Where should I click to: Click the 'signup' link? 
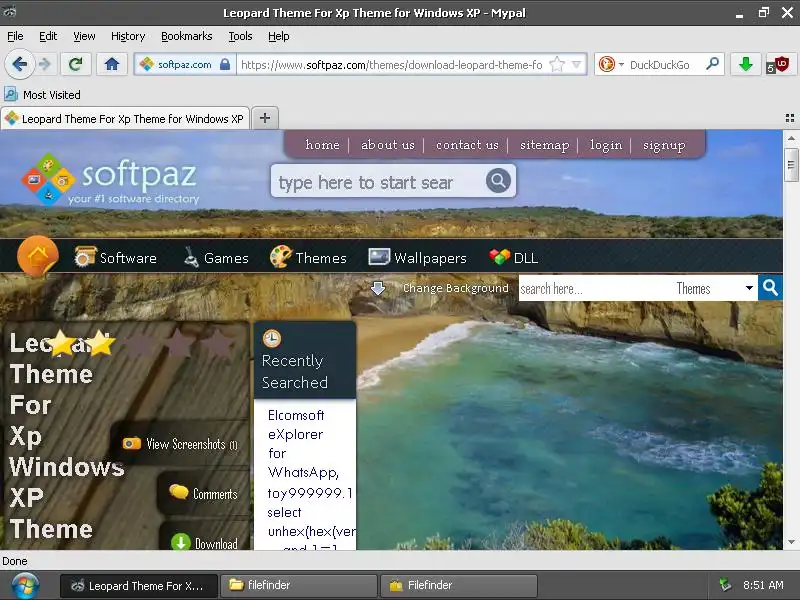coord(664,145)
